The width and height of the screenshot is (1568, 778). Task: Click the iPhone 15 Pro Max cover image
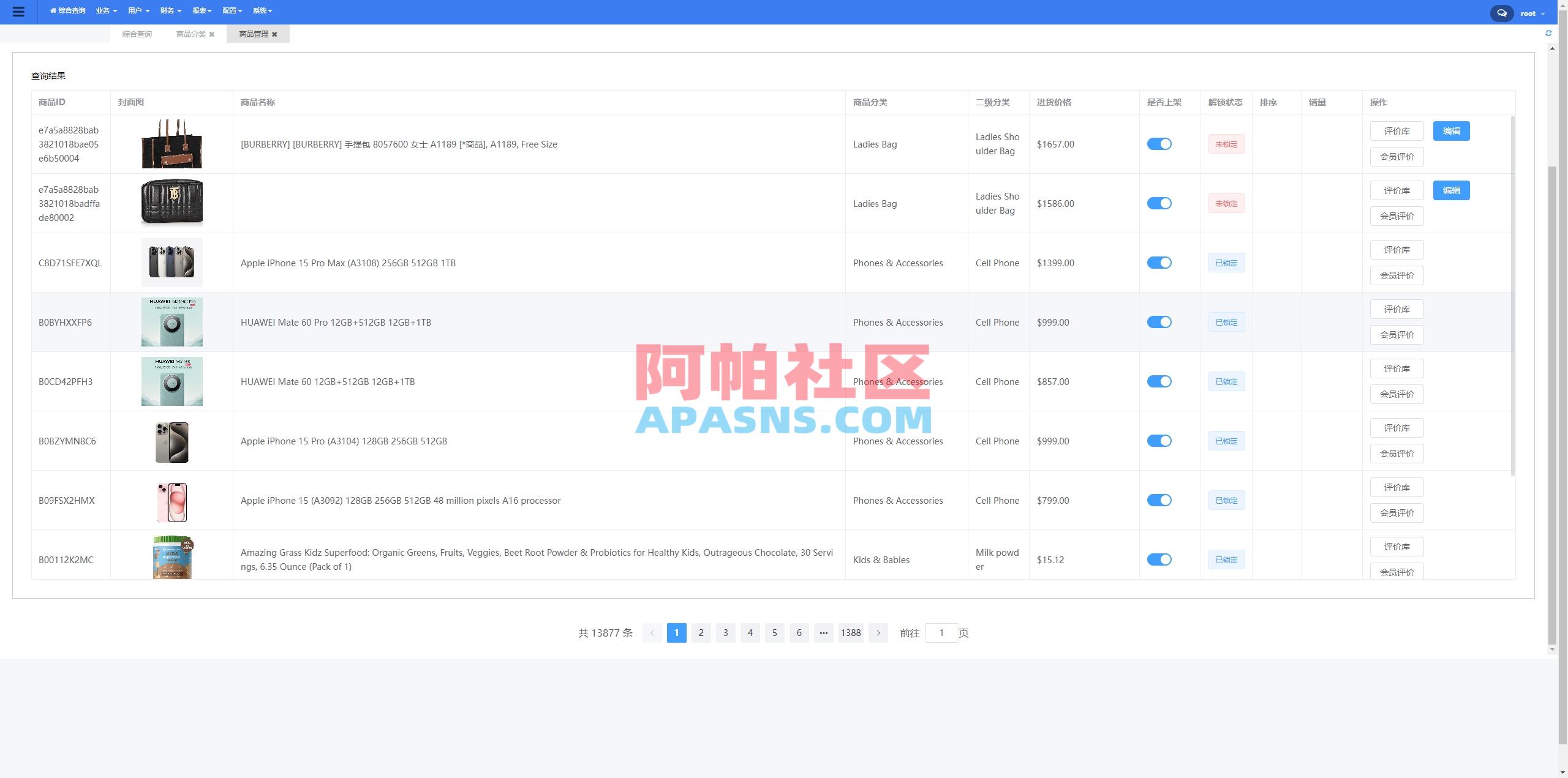click(x=171, y=262)
